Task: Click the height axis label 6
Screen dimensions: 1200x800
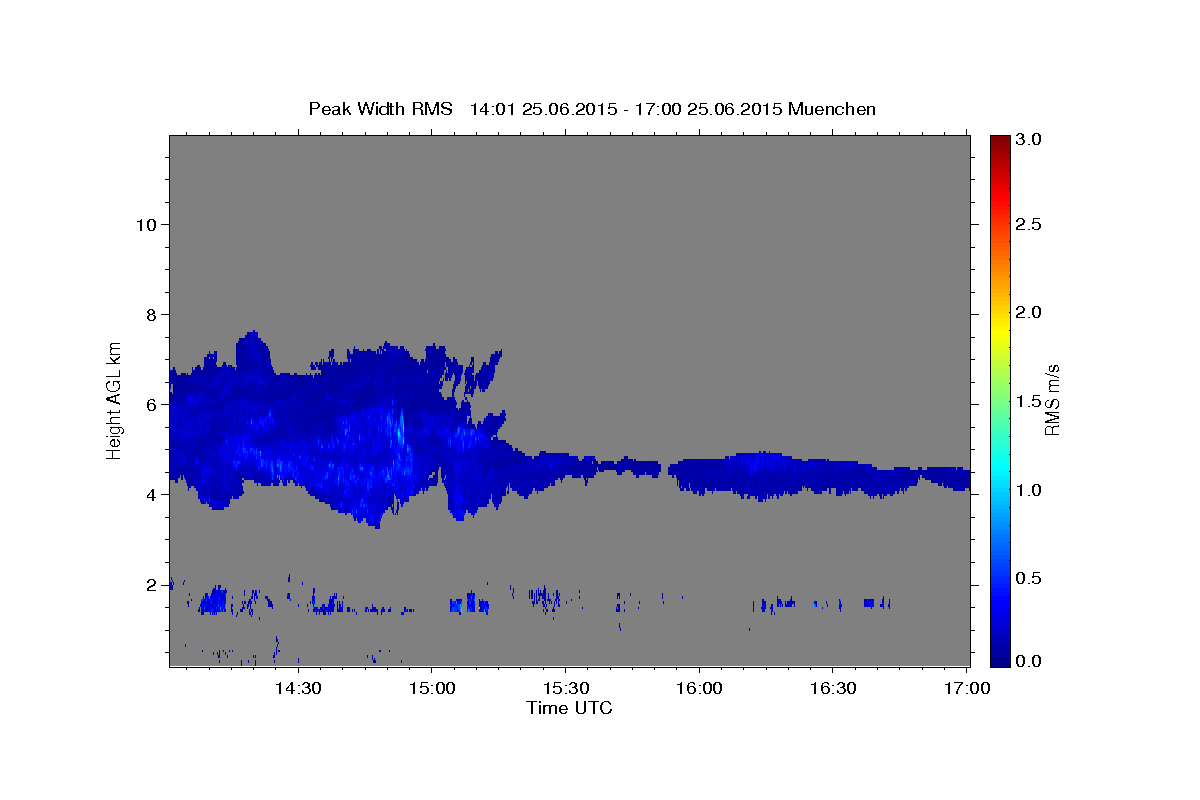Action: [x=154, y=405]
